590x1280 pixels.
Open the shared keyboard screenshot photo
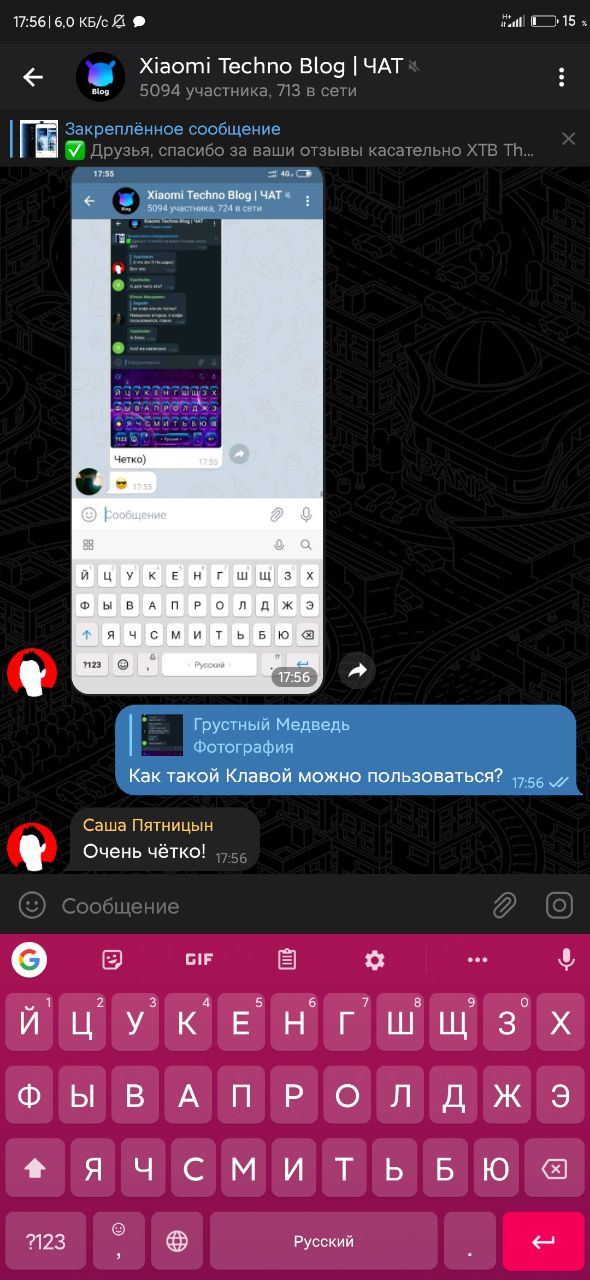click(x=197, y=431)
